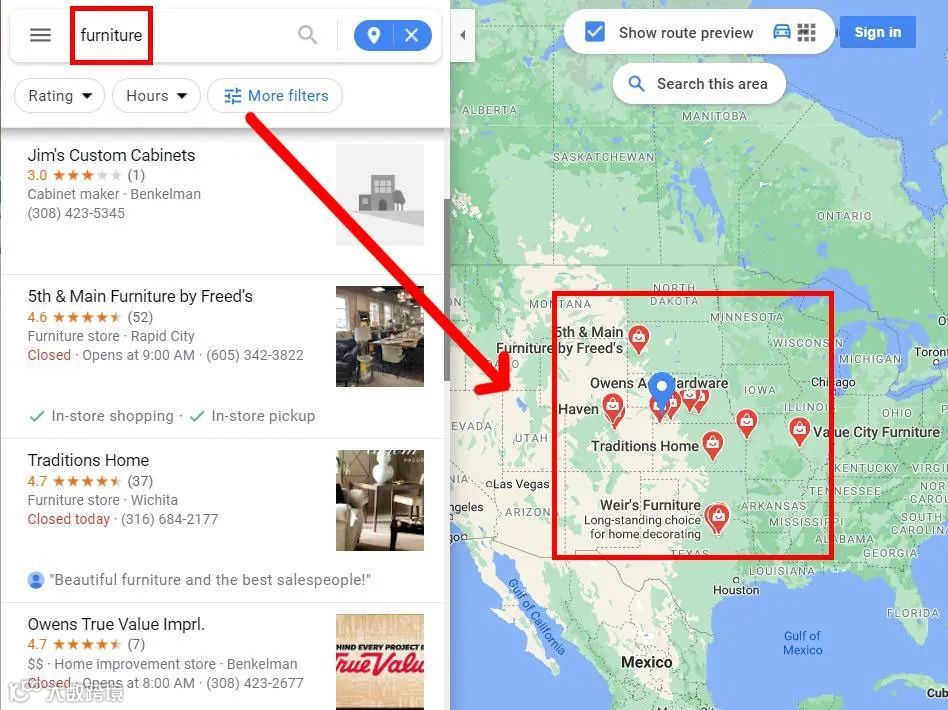Click the blue location pin button
This screenshot has height=710, width=948.
374,35
